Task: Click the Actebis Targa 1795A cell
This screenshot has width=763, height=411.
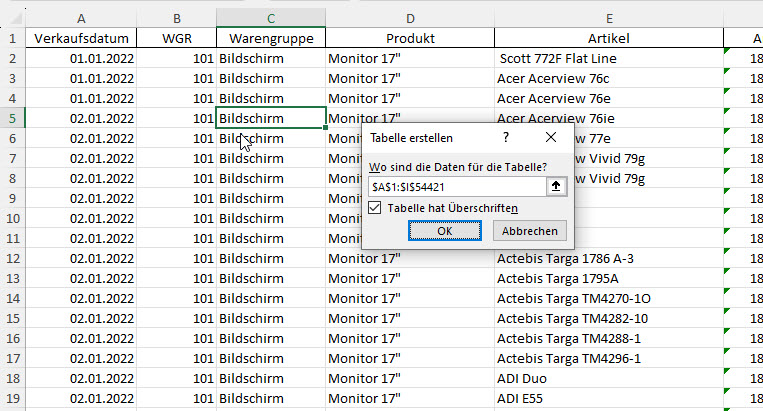Action: point(608,278)
